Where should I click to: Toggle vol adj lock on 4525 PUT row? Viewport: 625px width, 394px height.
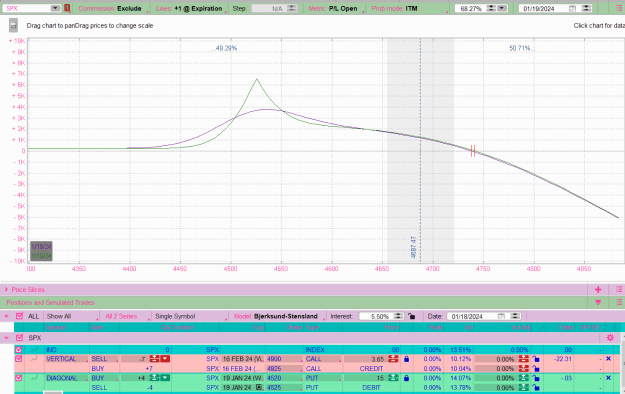(x=535, y=387)
